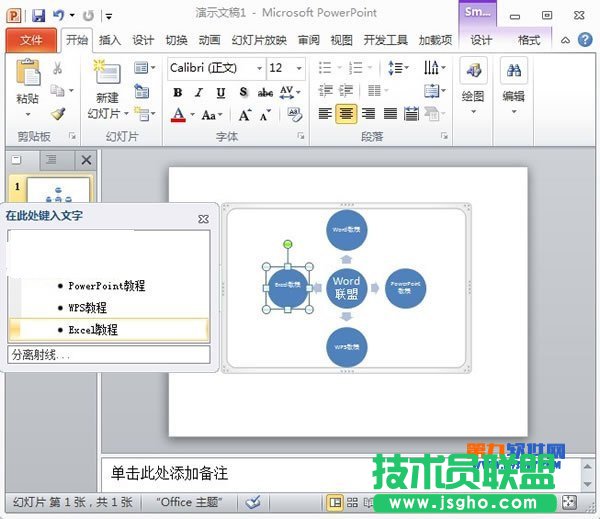
Task: Clear all formatting eraser icon
Action: coord(295,114)
